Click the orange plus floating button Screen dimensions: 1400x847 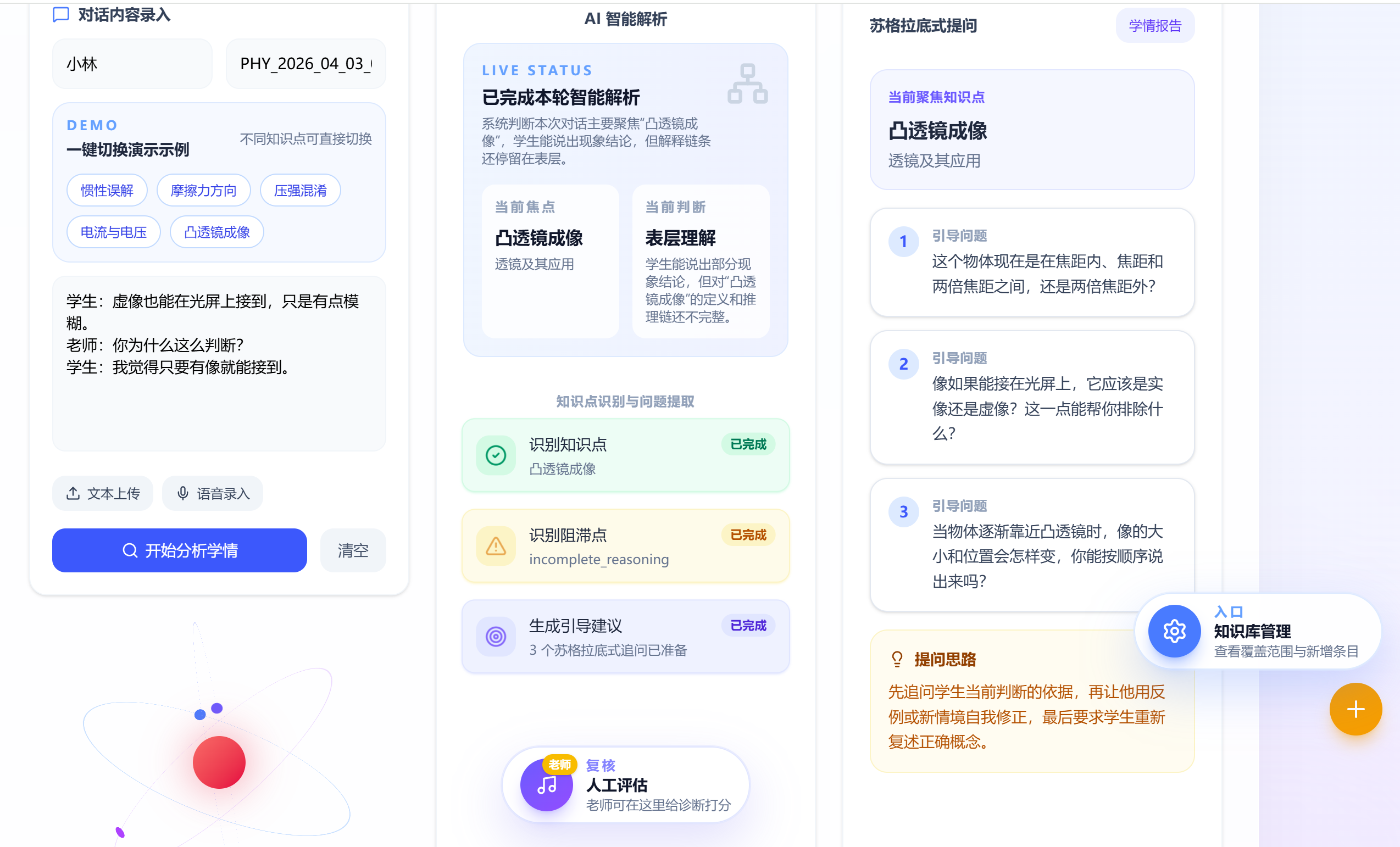coord(1355,709)
